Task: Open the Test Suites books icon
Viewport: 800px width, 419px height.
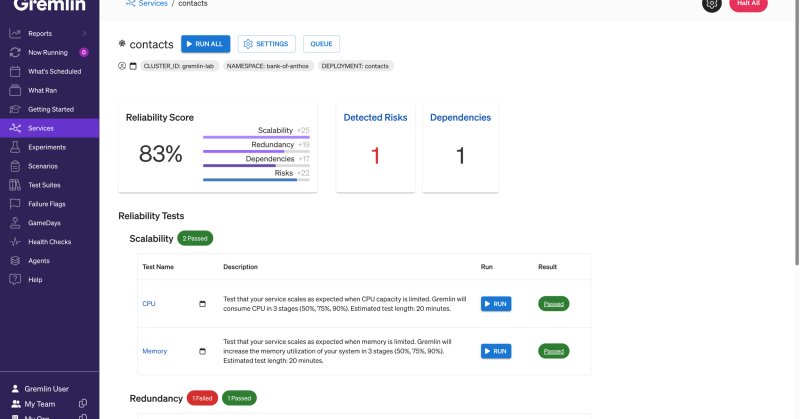Action: coord(15,185)
